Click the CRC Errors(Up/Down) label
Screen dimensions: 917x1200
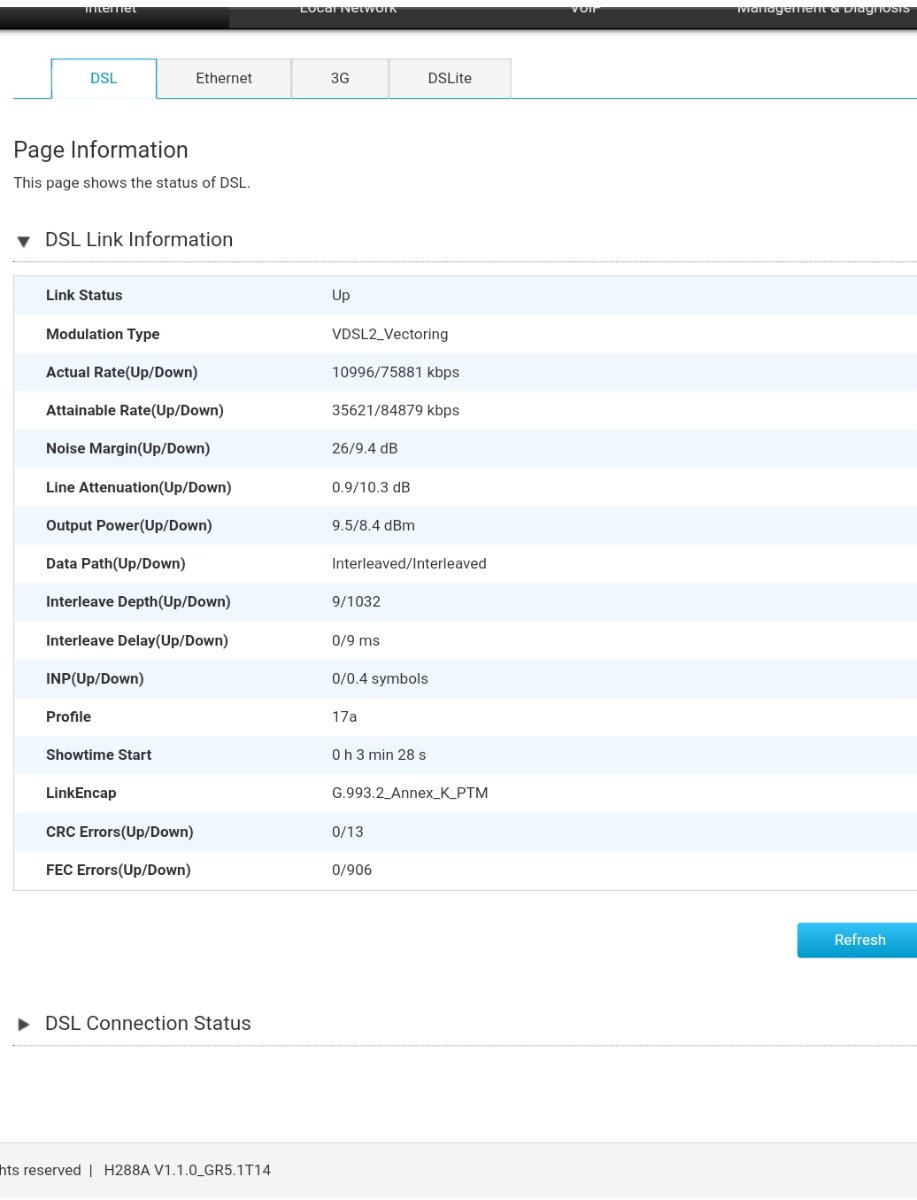tap(120, 832)
